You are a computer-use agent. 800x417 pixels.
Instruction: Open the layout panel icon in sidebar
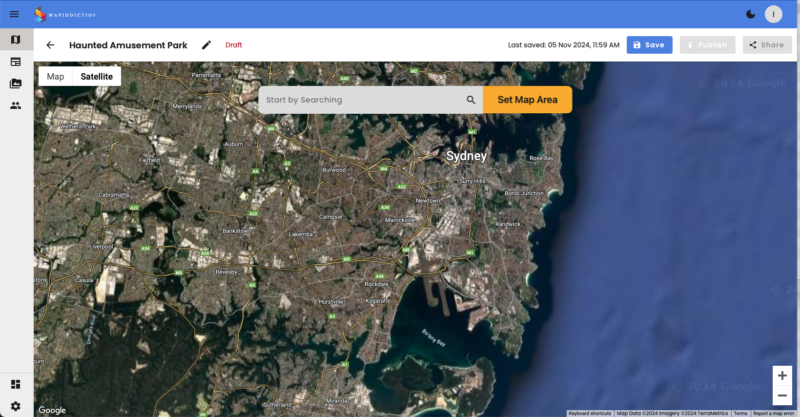point(15,62)
